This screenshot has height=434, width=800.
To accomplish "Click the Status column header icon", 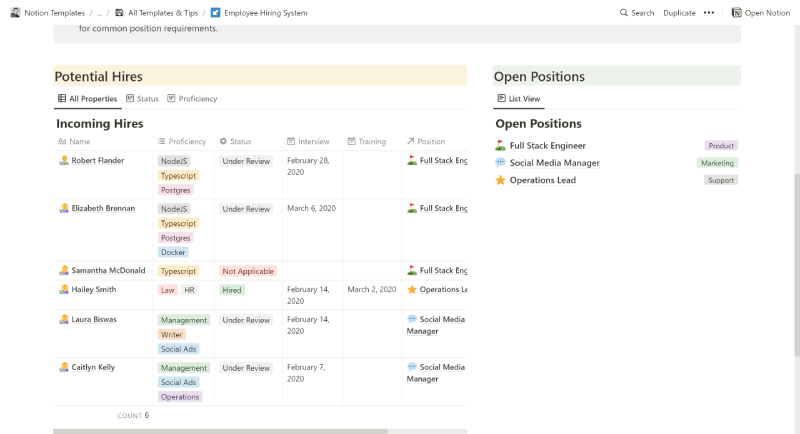I will pyautogui.click(x=223, y=141).
